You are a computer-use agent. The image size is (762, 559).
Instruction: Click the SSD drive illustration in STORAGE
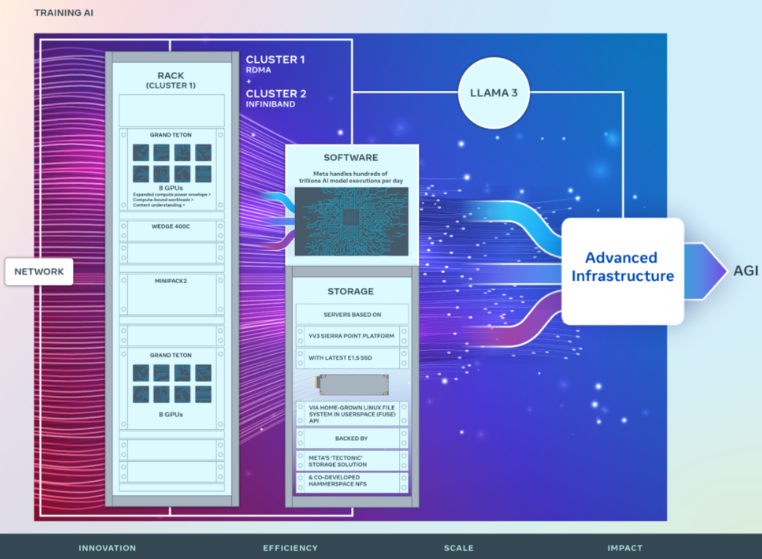point(353,384)
